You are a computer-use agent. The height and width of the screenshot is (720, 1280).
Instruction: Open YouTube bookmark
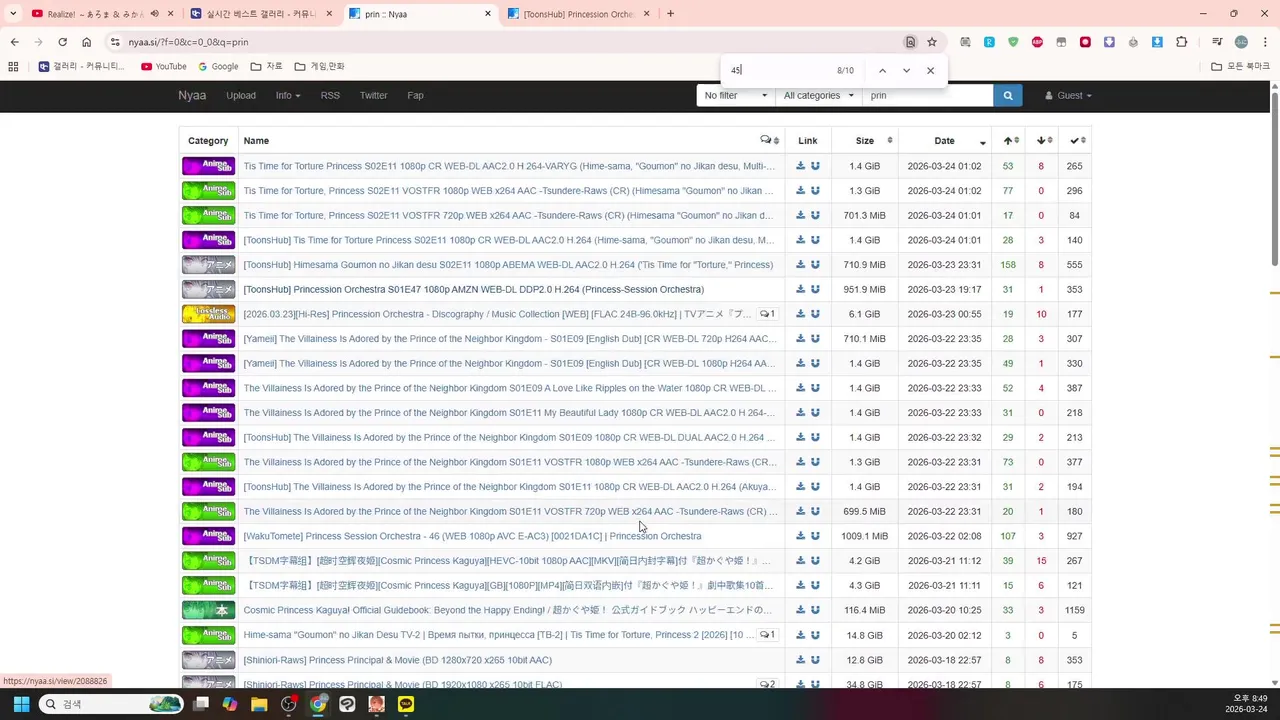point(164,66)
